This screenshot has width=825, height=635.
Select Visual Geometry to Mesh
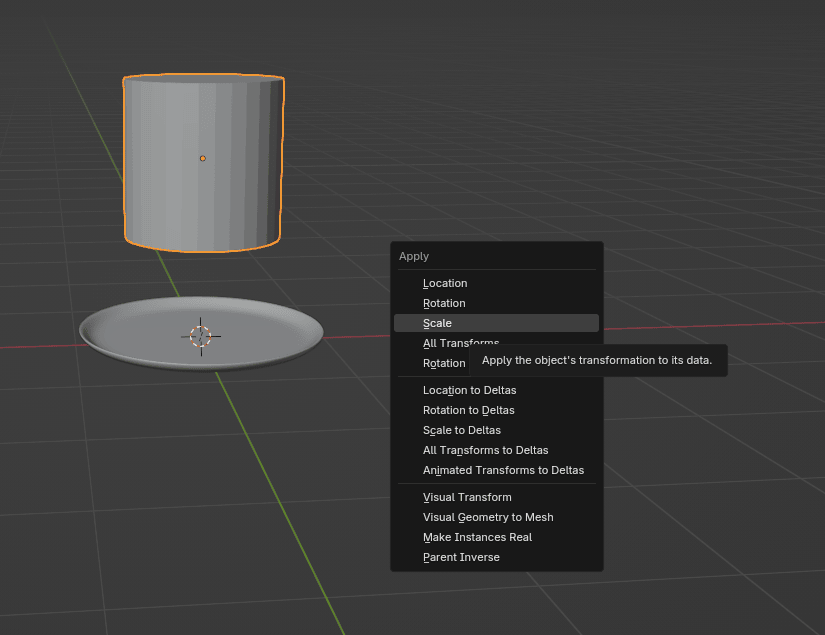[488, 517]
